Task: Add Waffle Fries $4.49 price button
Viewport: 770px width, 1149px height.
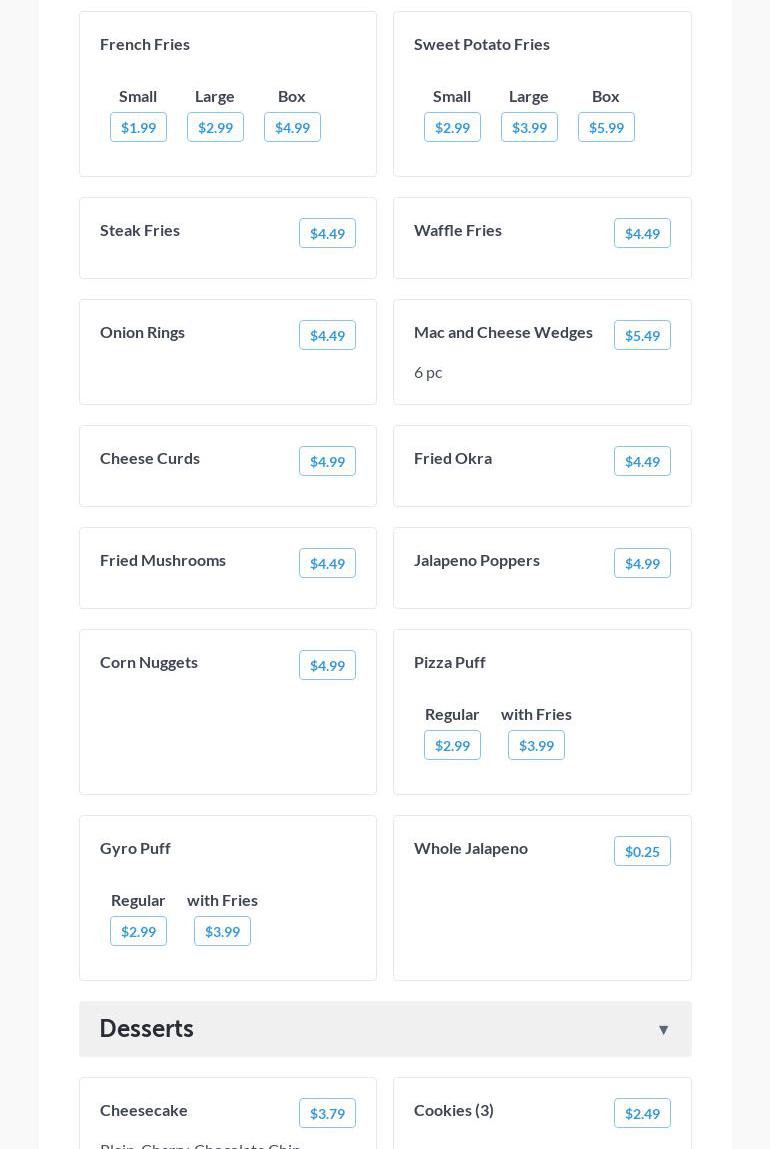Action: pos(642,233)
